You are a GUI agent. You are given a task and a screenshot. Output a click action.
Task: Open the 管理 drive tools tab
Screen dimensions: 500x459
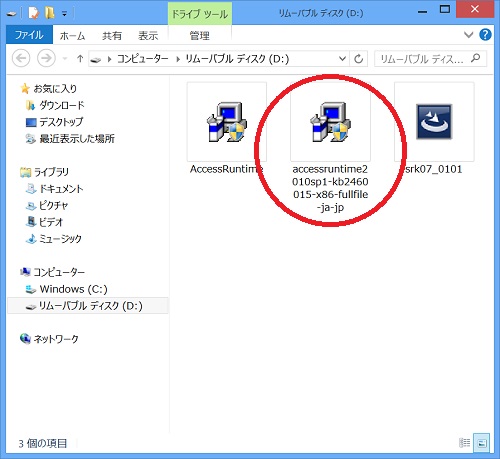(x=200, y=35)
